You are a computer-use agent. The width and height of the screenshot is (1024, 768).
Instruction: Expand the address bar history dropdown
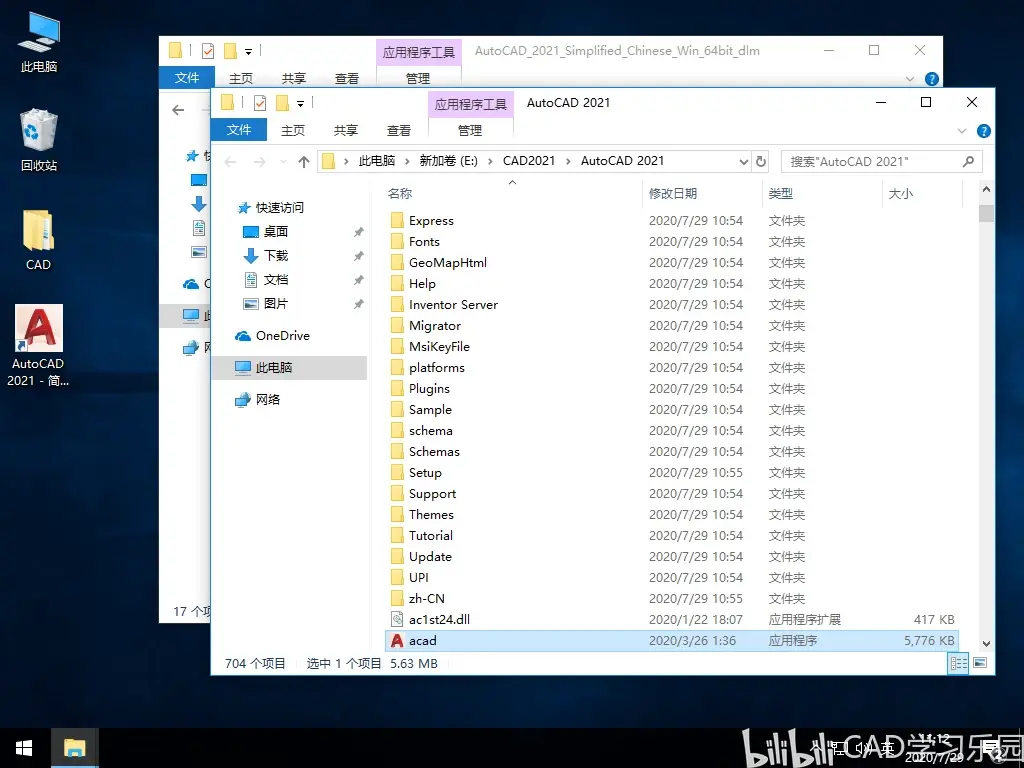[x=743, y=161]
